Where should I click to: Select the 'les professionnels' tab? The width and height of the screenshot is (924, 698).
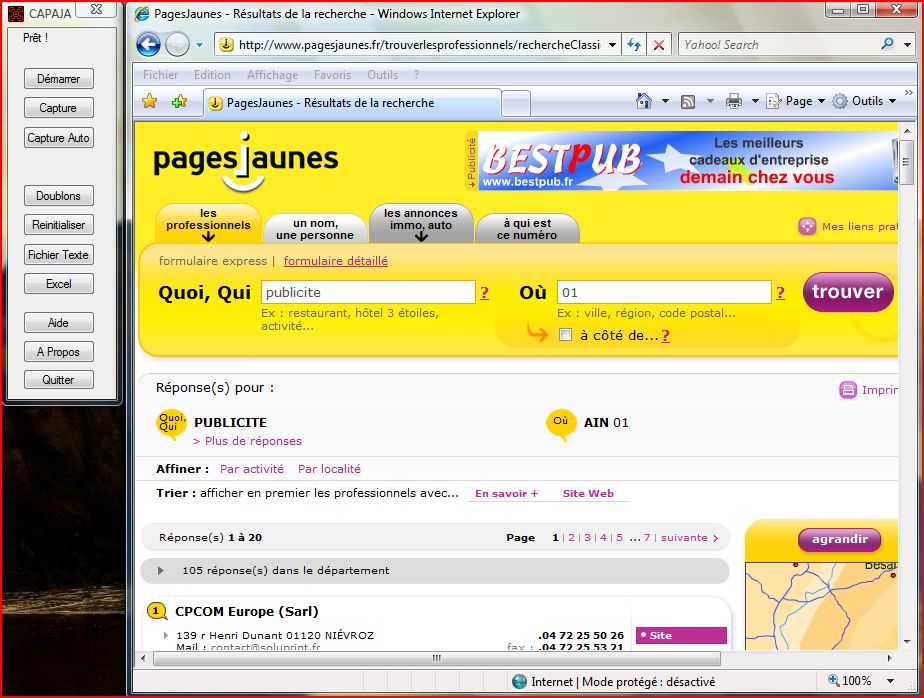[x=208, y=224]
